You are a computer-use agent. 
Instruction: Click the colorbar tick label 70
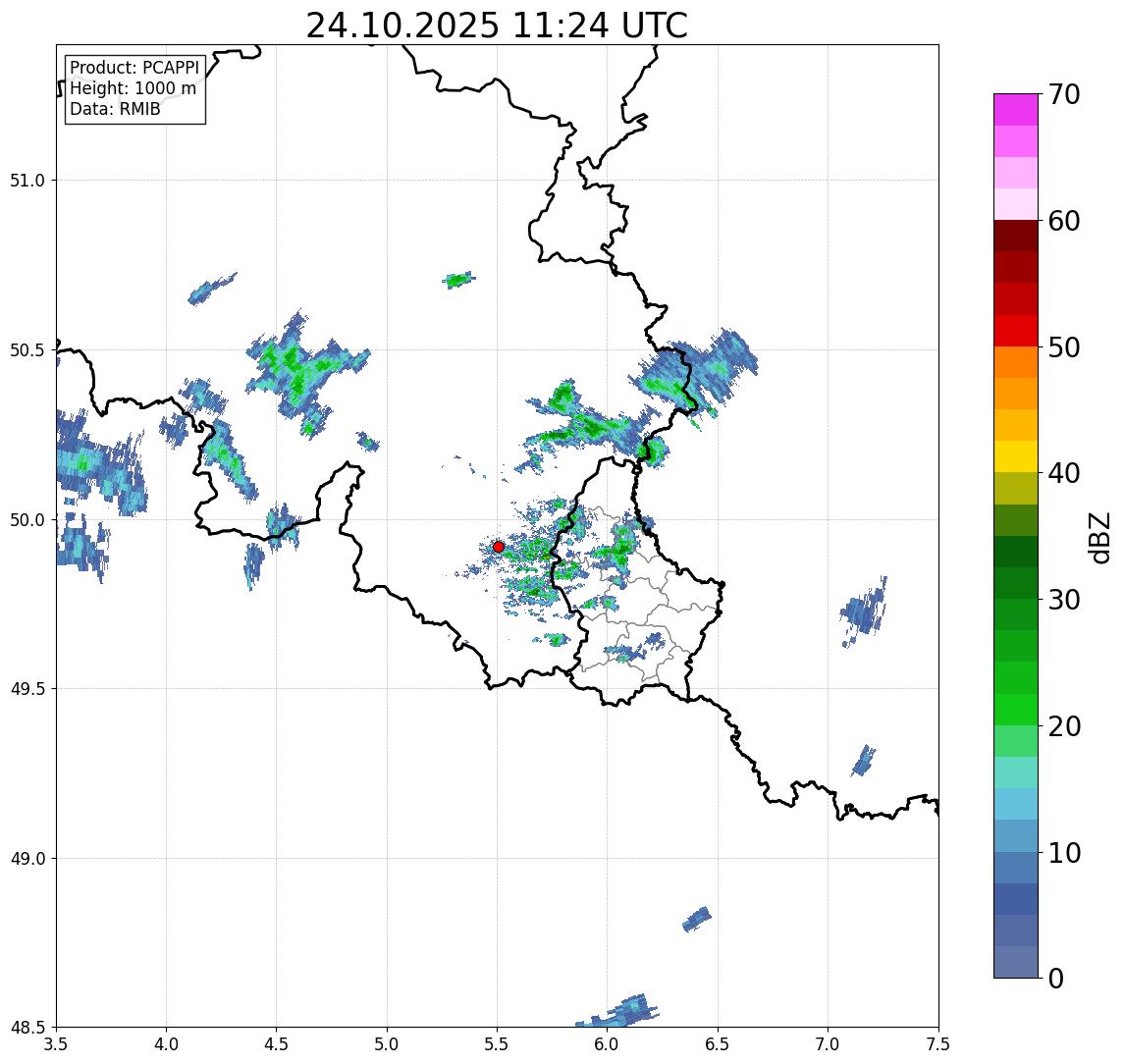coord(1064,94)
